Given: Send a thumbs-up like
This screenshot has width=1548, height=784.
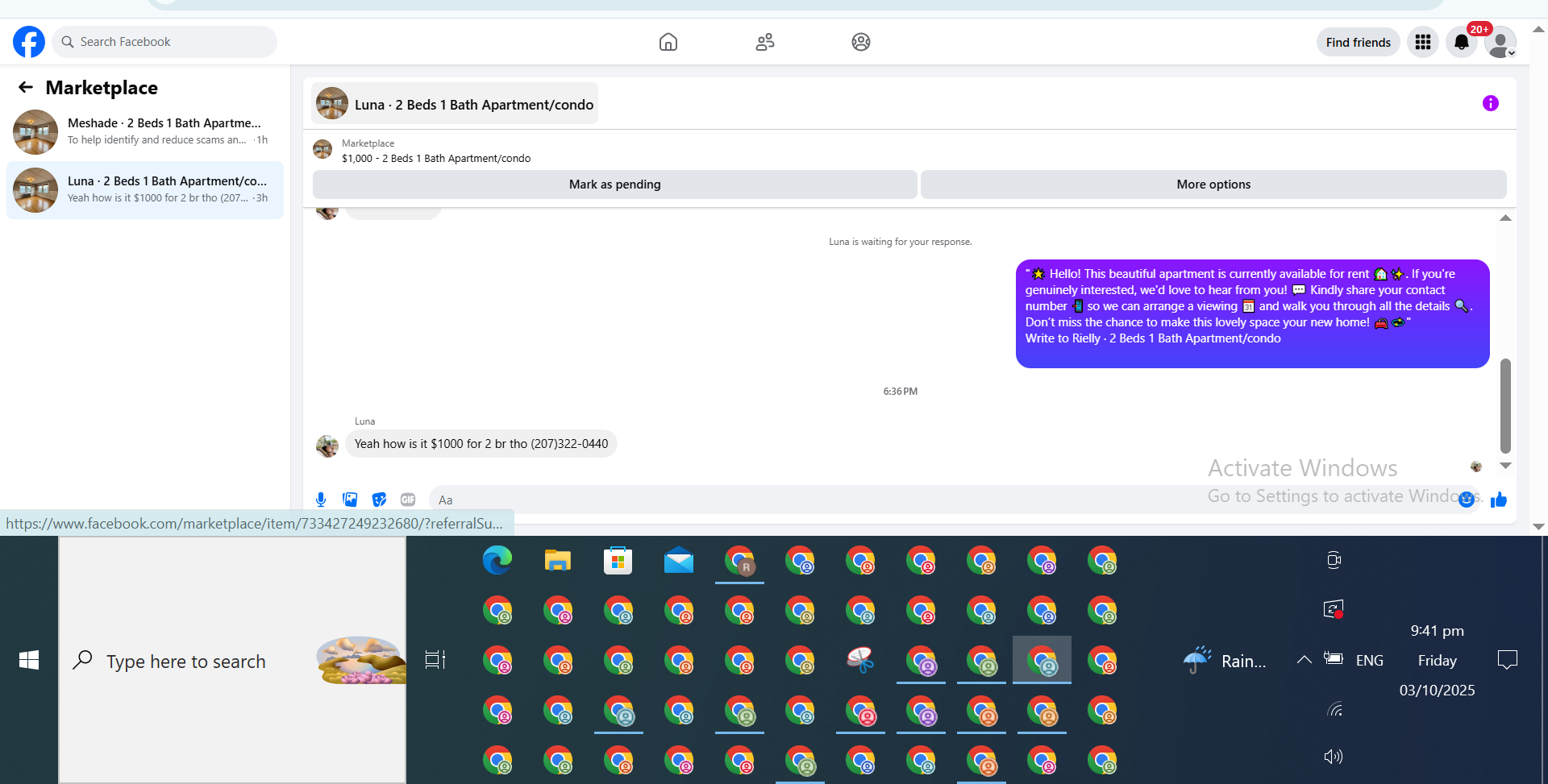Looking at the screenshot, I should 1499,500.
